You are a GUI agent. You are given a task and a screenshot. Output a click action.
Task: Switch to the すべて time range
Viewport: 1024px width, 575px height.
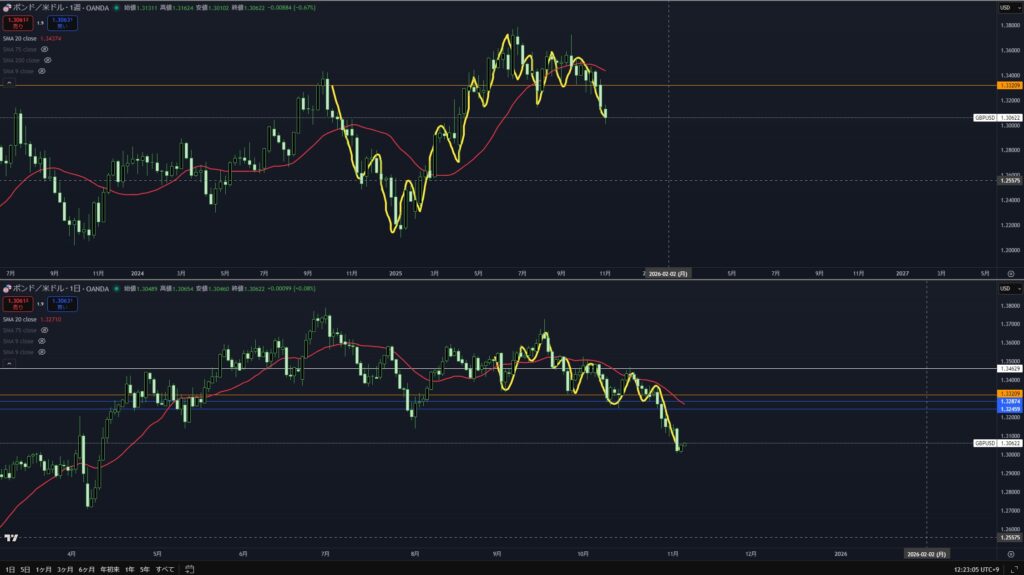[165, 569]
